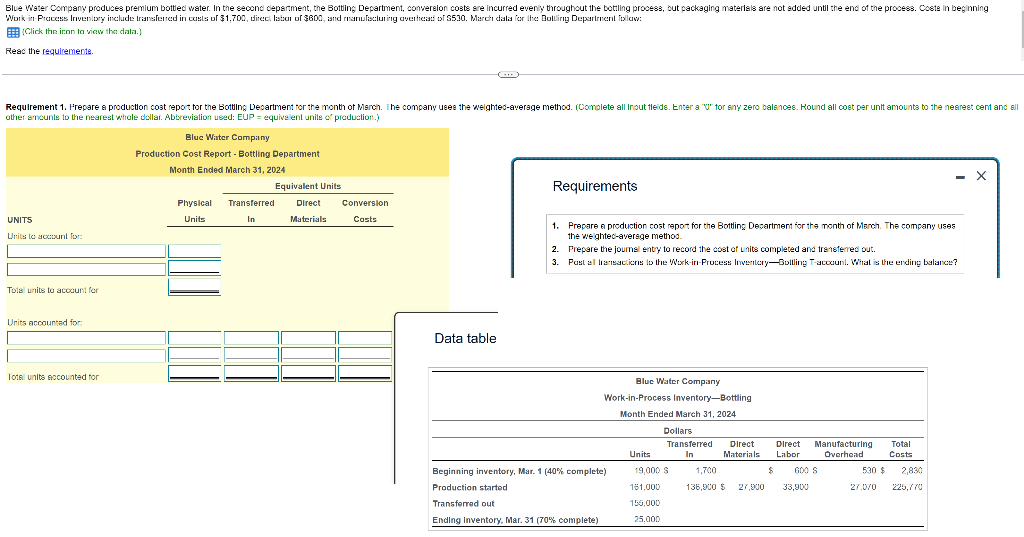Click 'Beginning inventory, Mar. 1 (40% complete)' row label
Screen dimensions: 1024x537
point(519,471)
